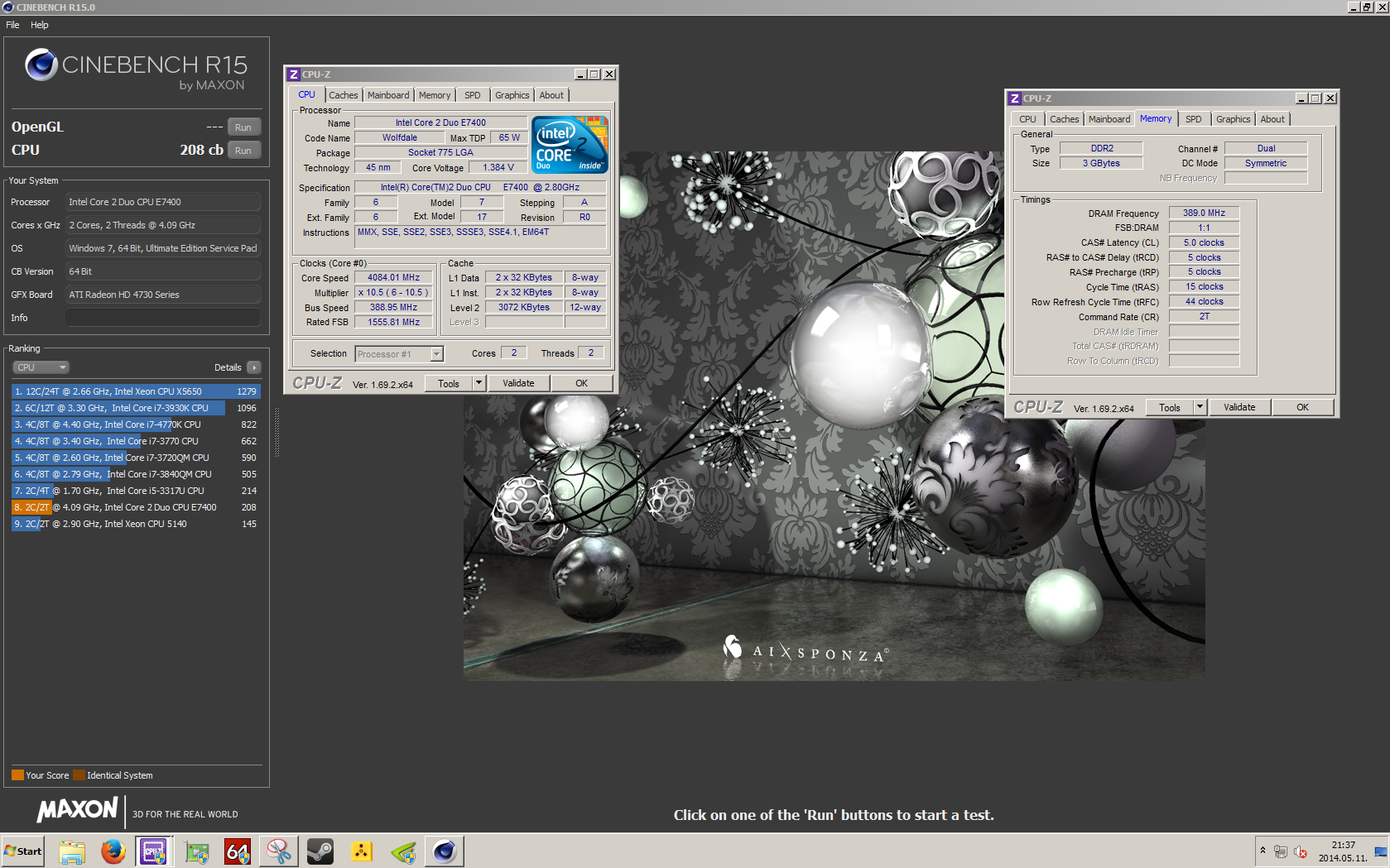This screenshot has width=1390, height=868.
Task: Open the Help menu
Action: click(40, 25)
